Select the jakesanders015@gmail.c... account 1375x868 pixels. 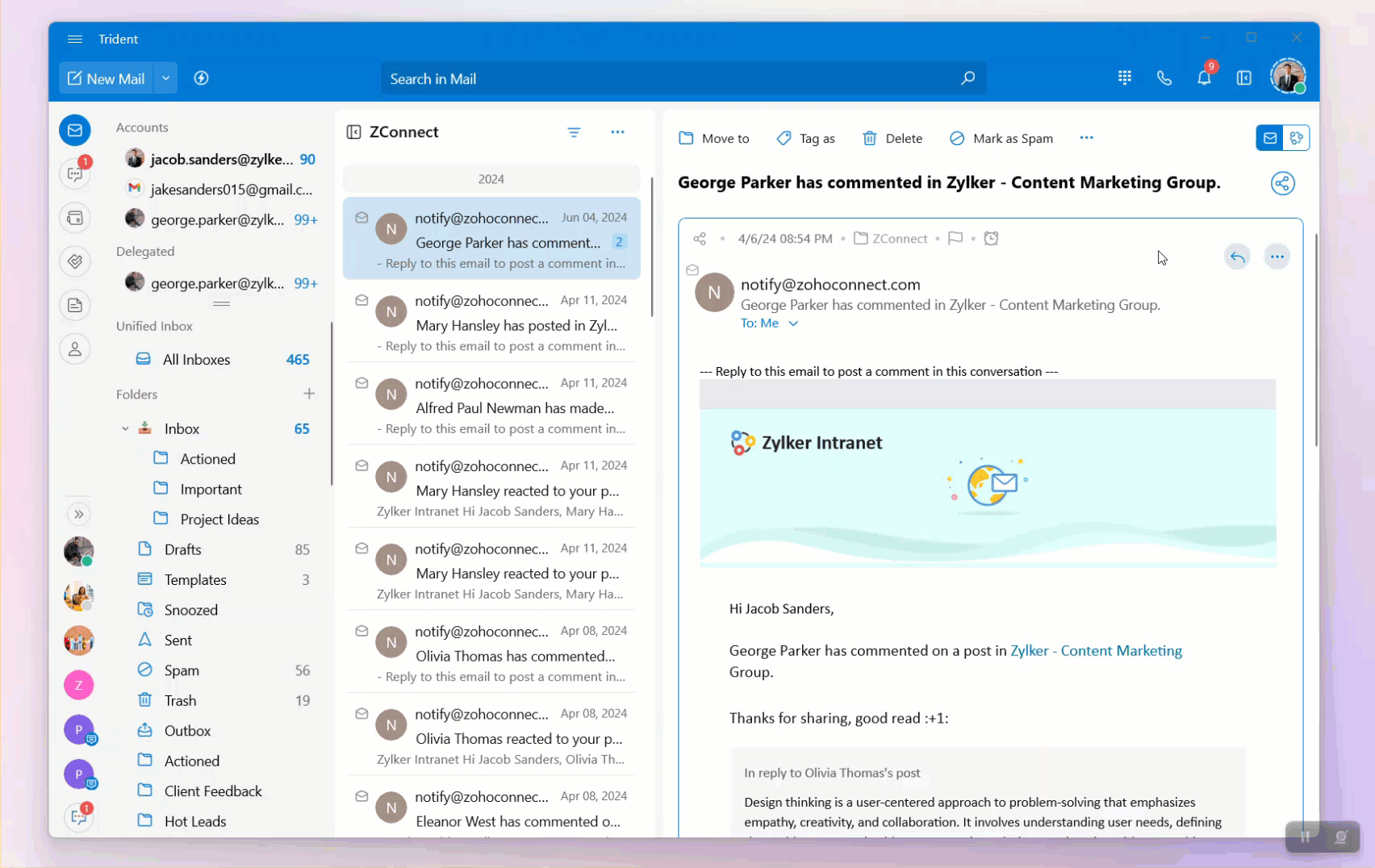(219, 189)
